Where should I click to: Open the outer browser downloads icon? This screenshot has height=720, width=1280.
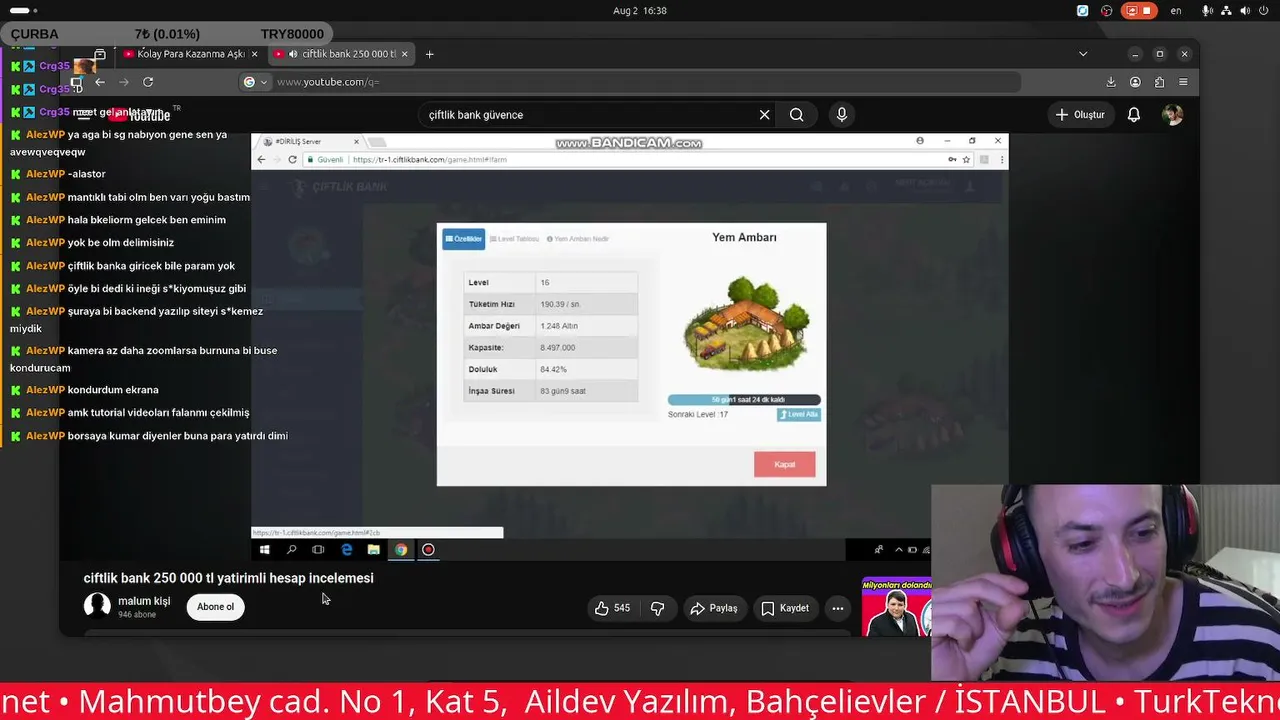tap(1111, 82)
